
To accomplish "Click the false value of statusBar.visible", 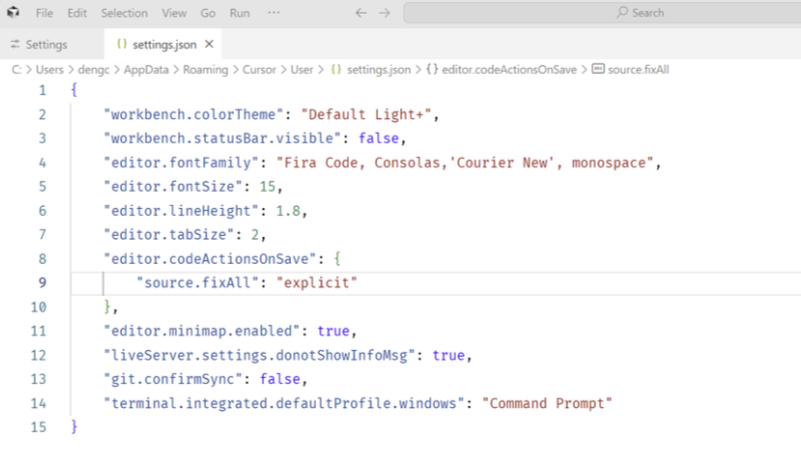I will (379, 138).
